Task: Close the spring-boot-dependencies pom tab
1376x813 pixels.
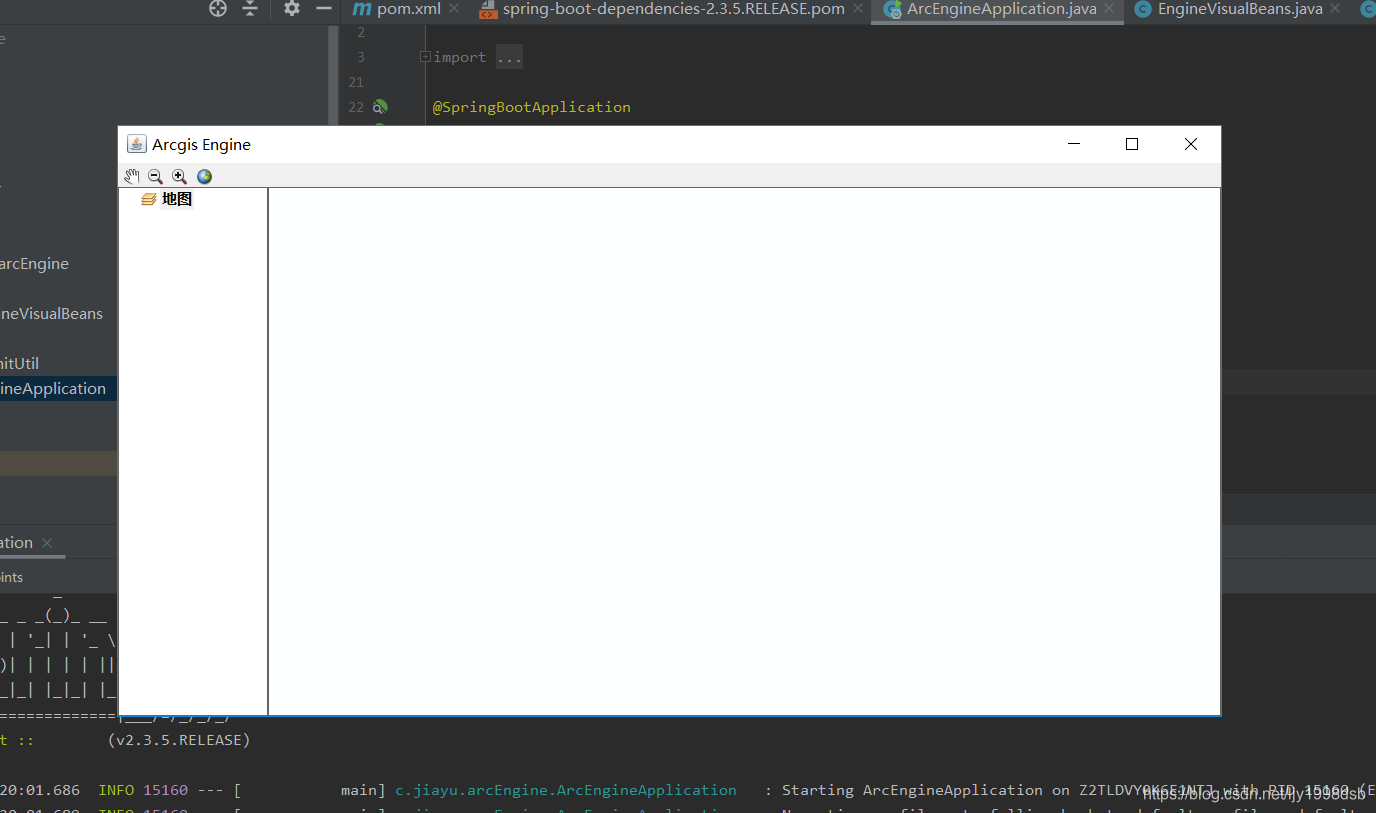Action: pyautogui.click(x=858, y=9)
